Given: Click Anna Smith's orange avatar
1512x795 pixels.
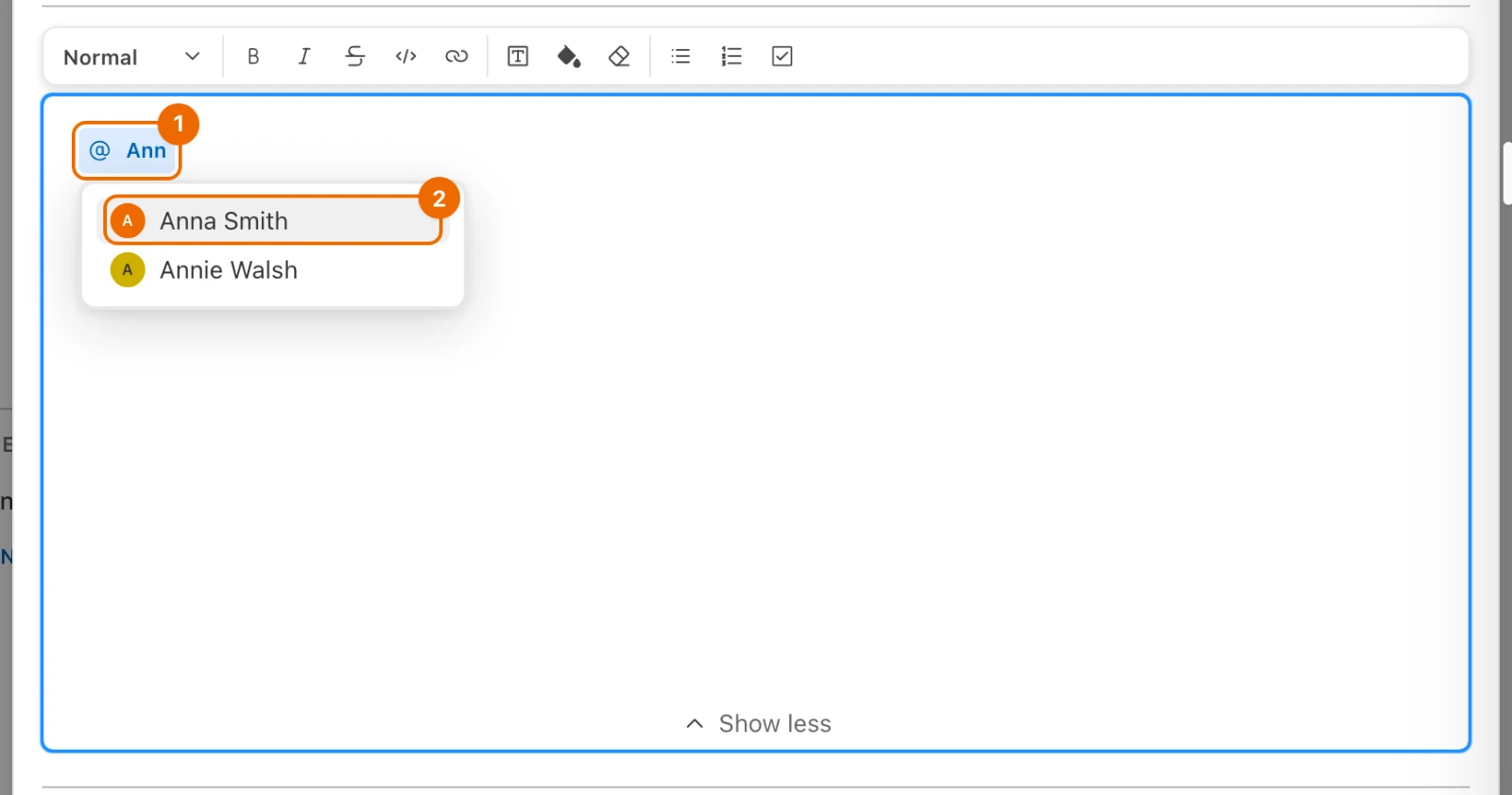Looking at the screenshot, I should click(x=128, y=220).
